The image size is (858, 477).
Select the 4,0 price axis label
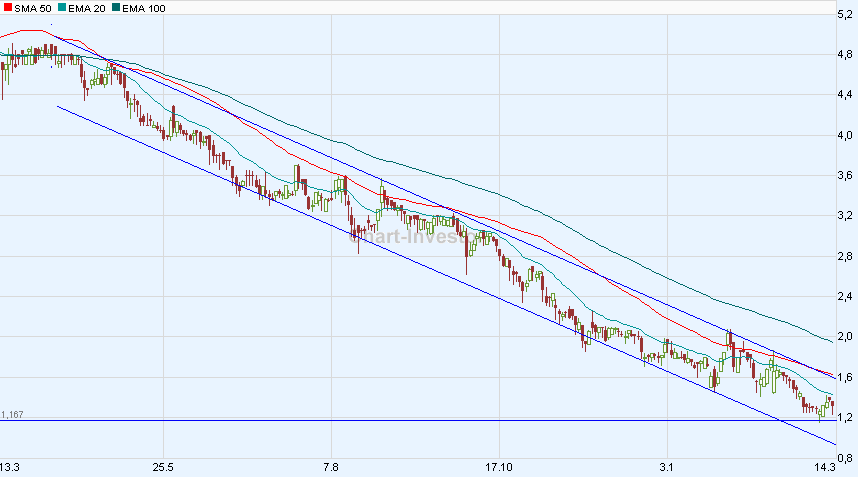pyautogui.click(x=845, y=136)
